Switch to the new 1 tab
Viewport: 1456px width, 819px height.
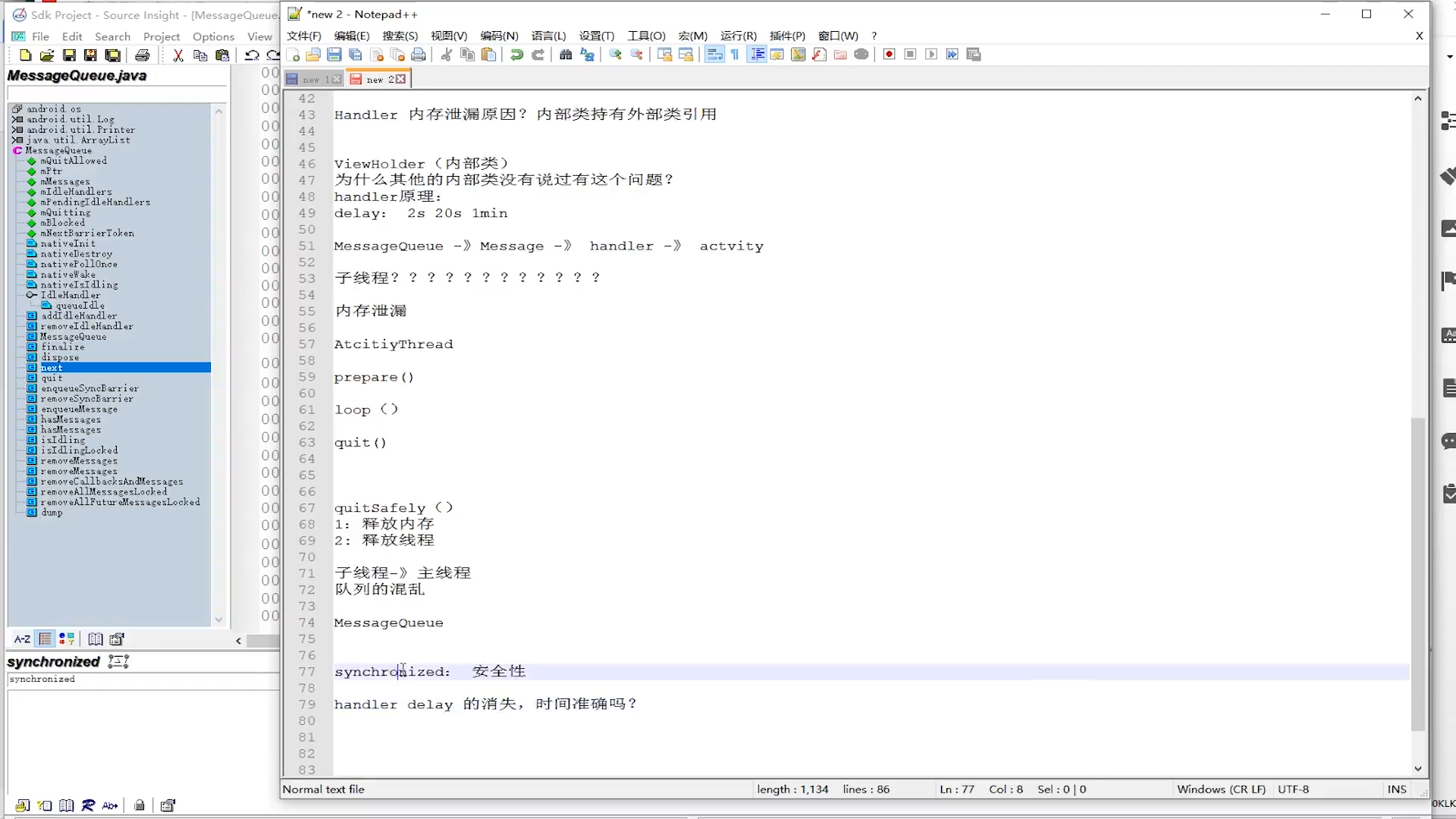(x=309, y=78)
